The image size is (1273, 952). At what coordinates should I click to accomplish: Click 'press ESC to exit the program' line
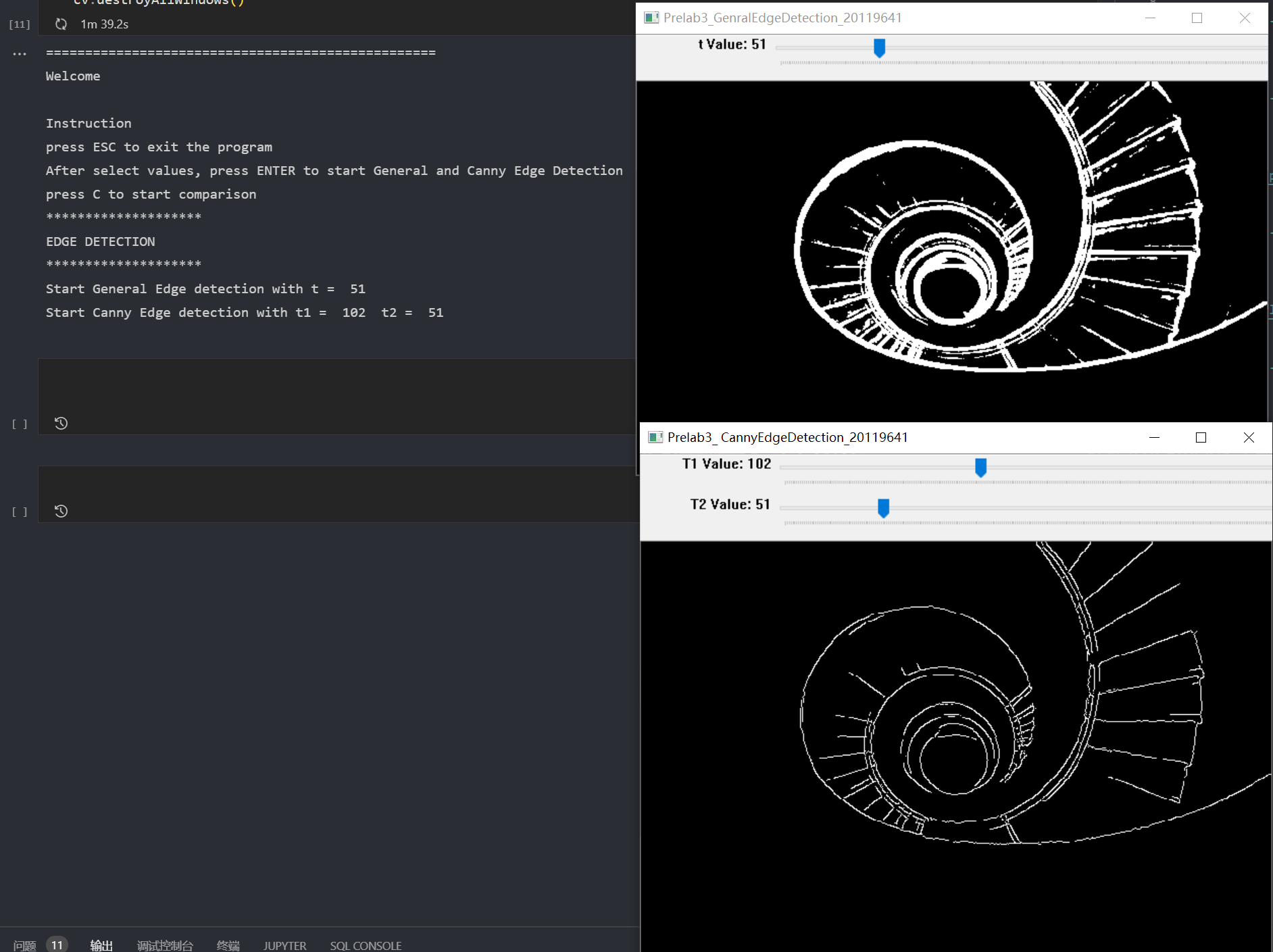coord(159,147)
